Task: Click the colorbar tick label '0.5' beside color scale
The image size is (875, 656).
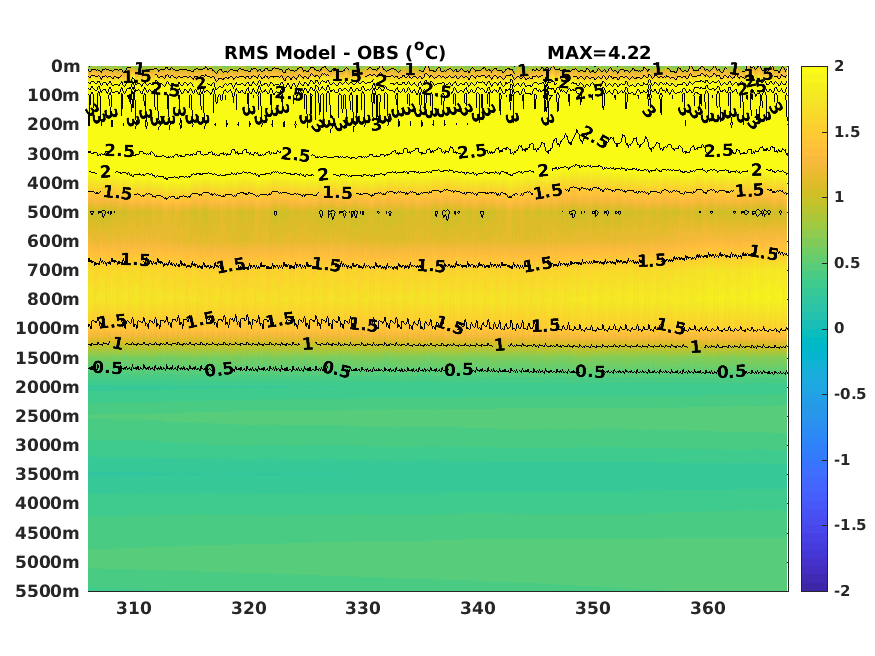Action: (847, 263)
